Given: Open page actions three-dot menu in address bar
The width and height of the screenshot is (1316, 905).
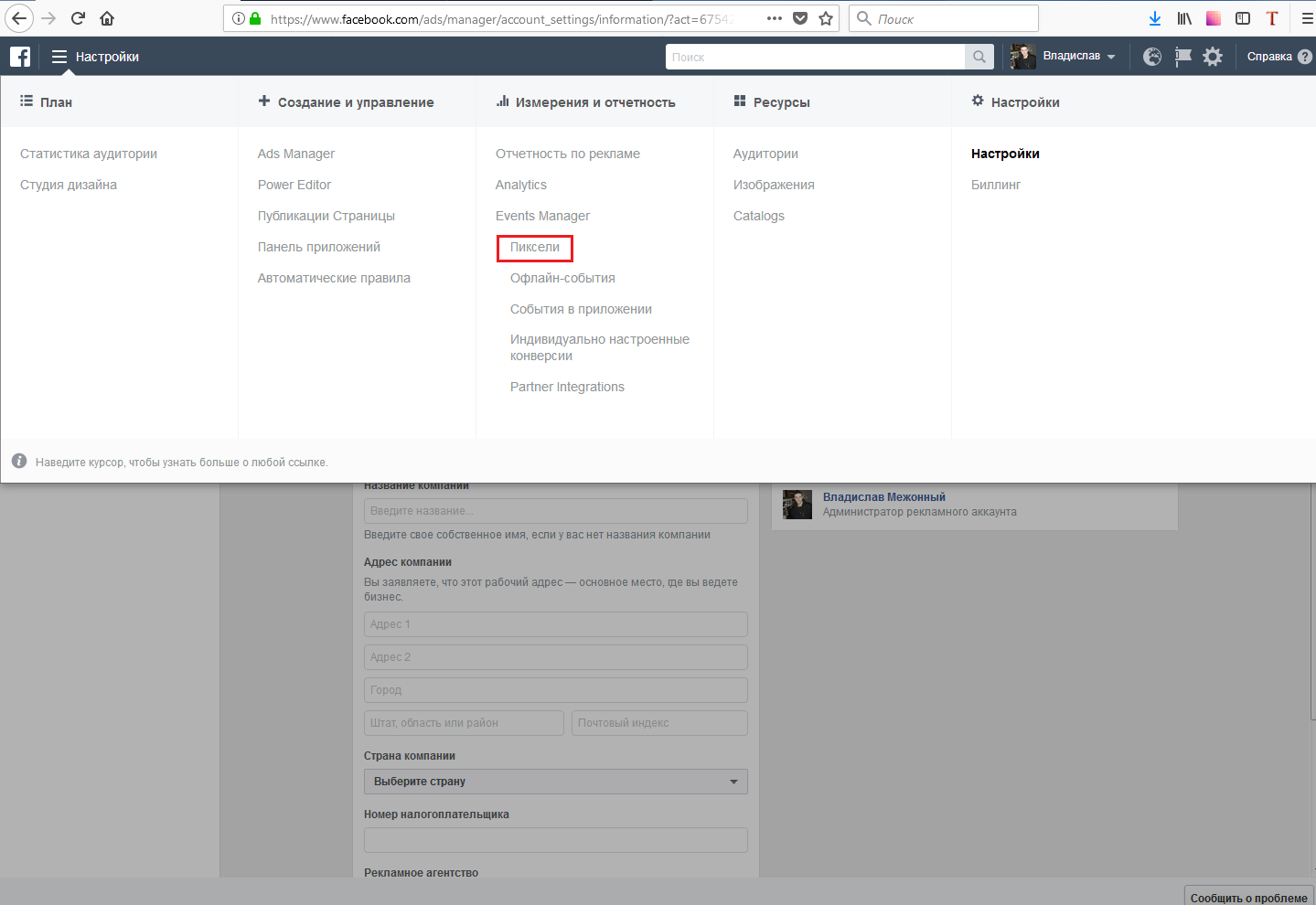Looking at the screenshot, I should pos(775,18).
